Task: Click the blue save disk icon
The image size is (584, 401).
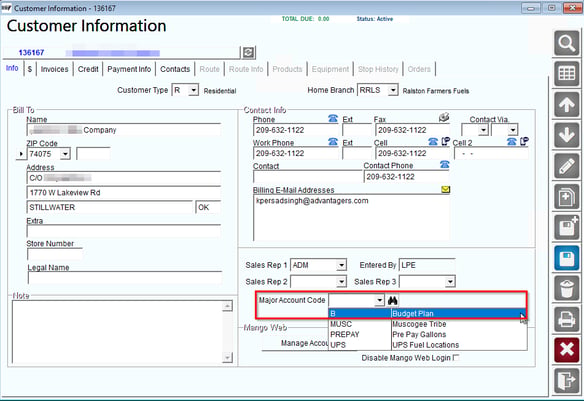Action: [566, 258]
